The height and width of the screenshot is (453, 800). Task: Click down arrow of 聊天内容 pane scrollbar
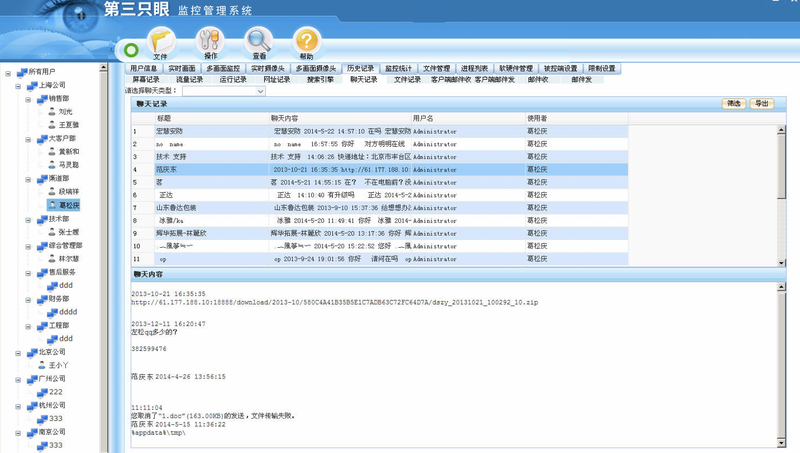pos(781,442)
